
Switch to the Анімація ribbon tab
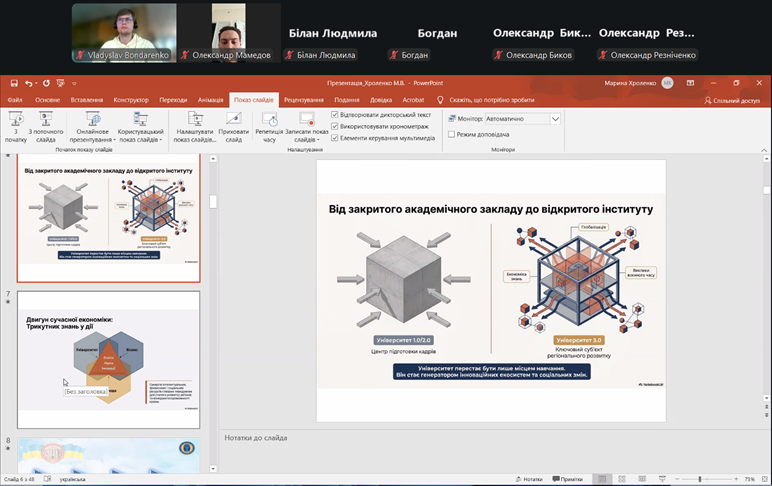pyautogui.click(x=210, y=100)
